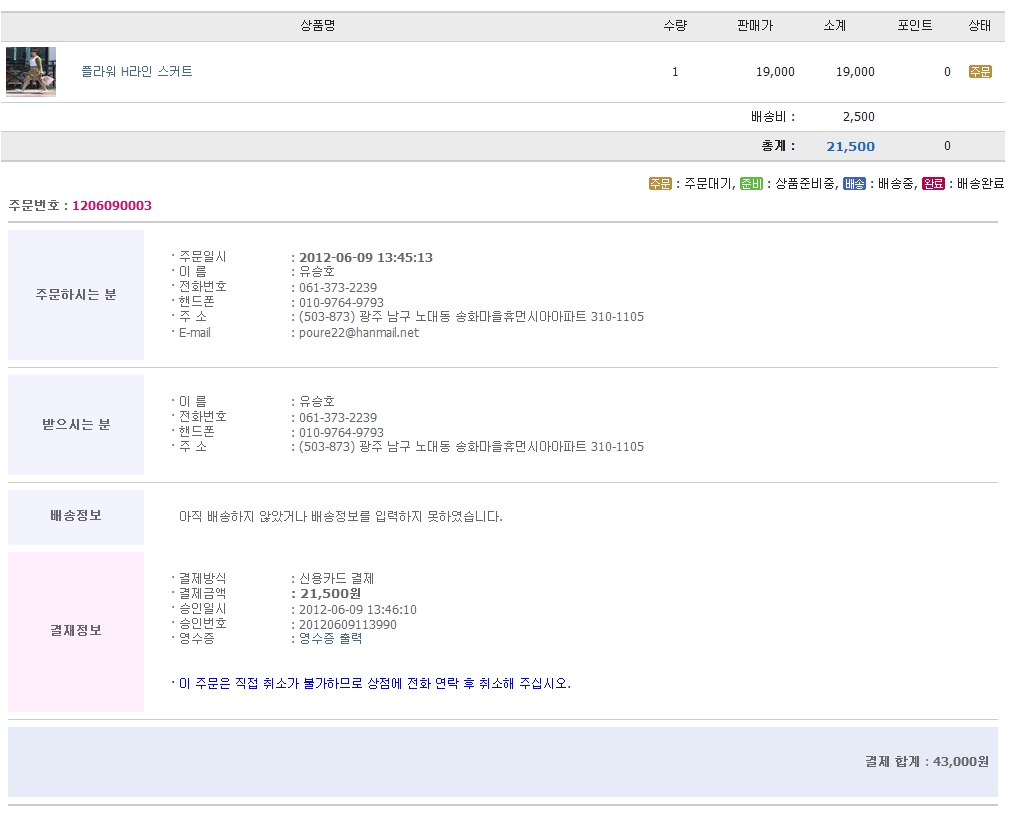The width and height of the screenshot is (1012, 820).
Task: Click the 주문 badge beside 주문대기 in the legend
Action: pos(660,184)
